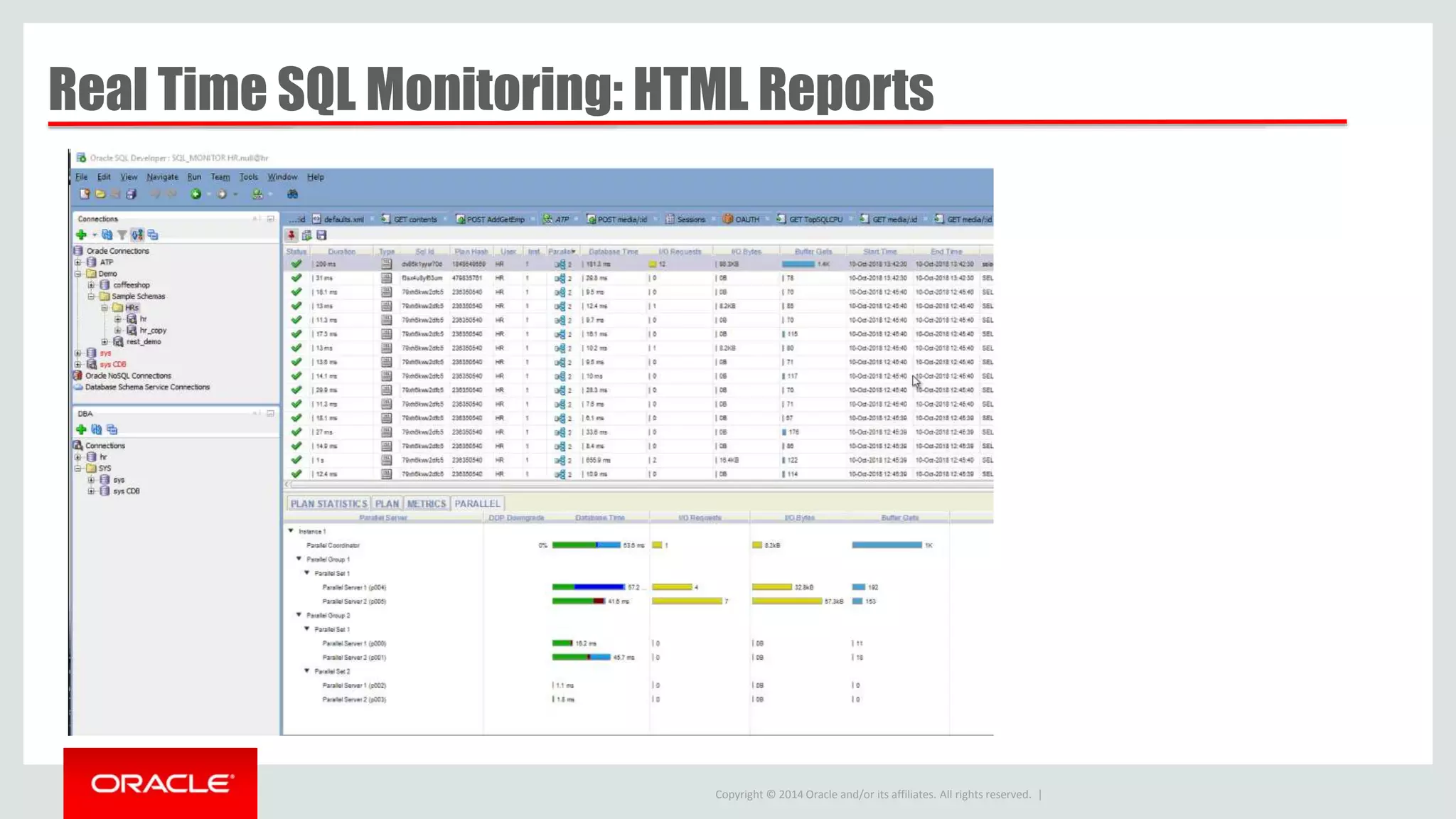Image resolution: width=1456 pixels, height=819 pixels.
Task: Click the horizontal scrollbar under the SQL monitor table
Action: click(x=638, y=484)
